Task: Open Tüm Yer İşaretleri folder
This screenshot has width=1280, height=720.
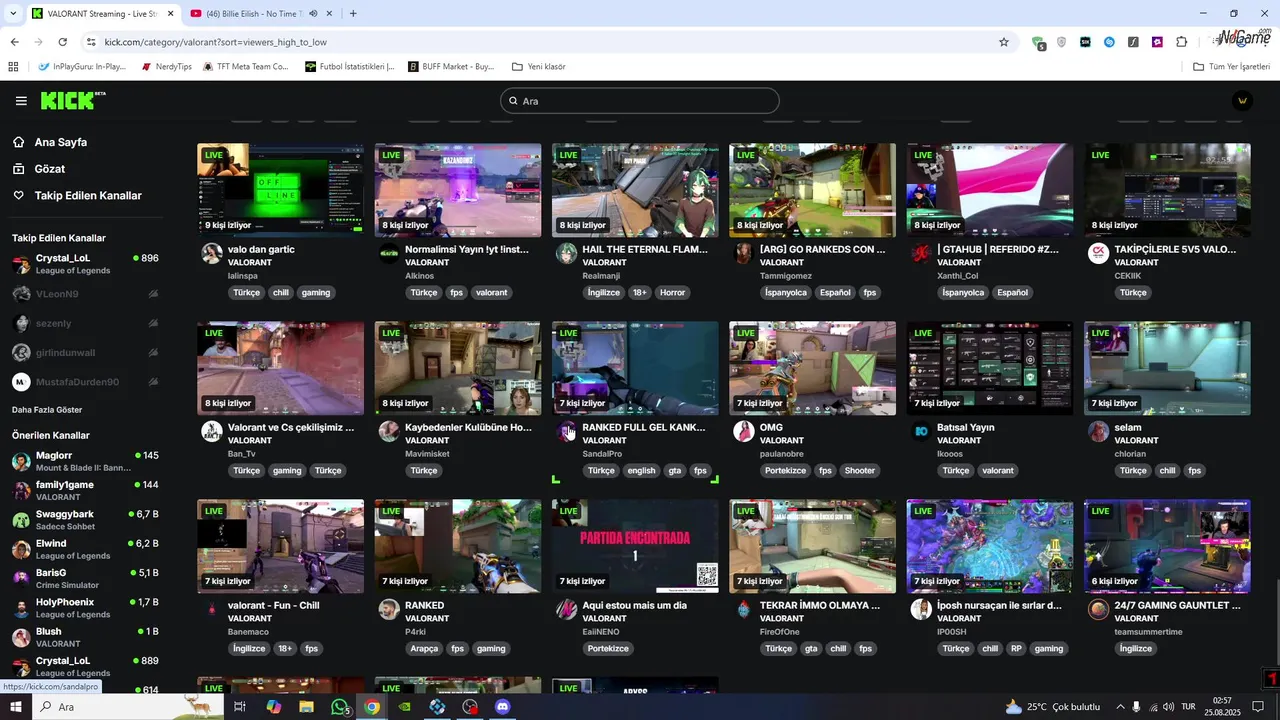Action: pos(1231,67)
